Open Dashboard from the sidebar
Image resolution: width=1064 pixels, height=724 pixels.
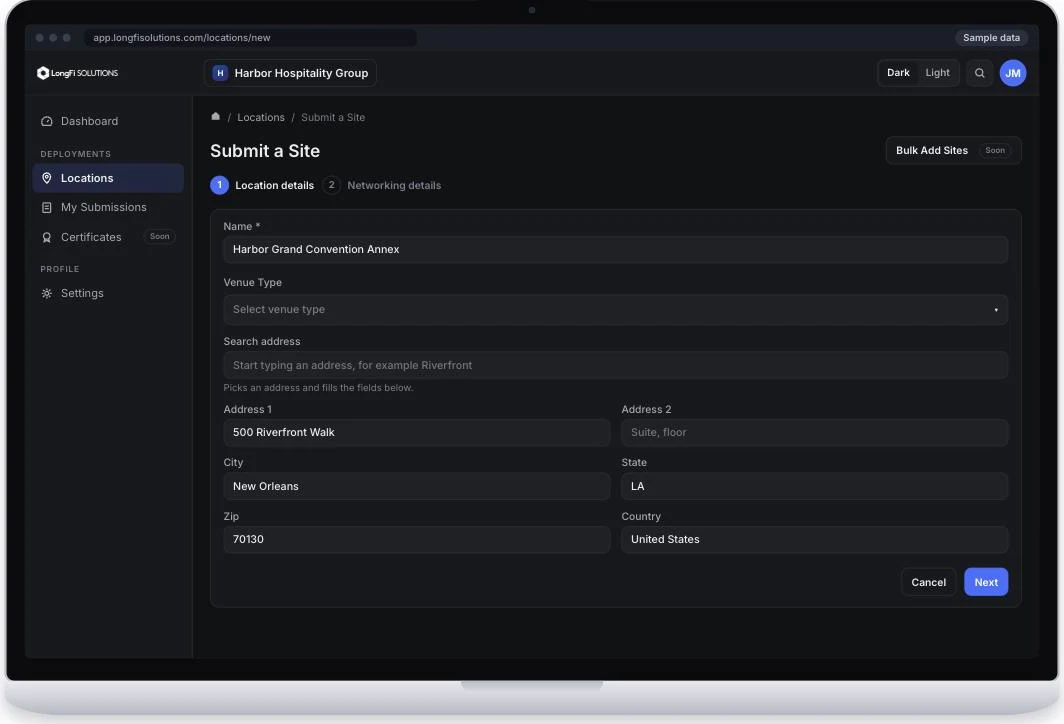click(108, 121)
